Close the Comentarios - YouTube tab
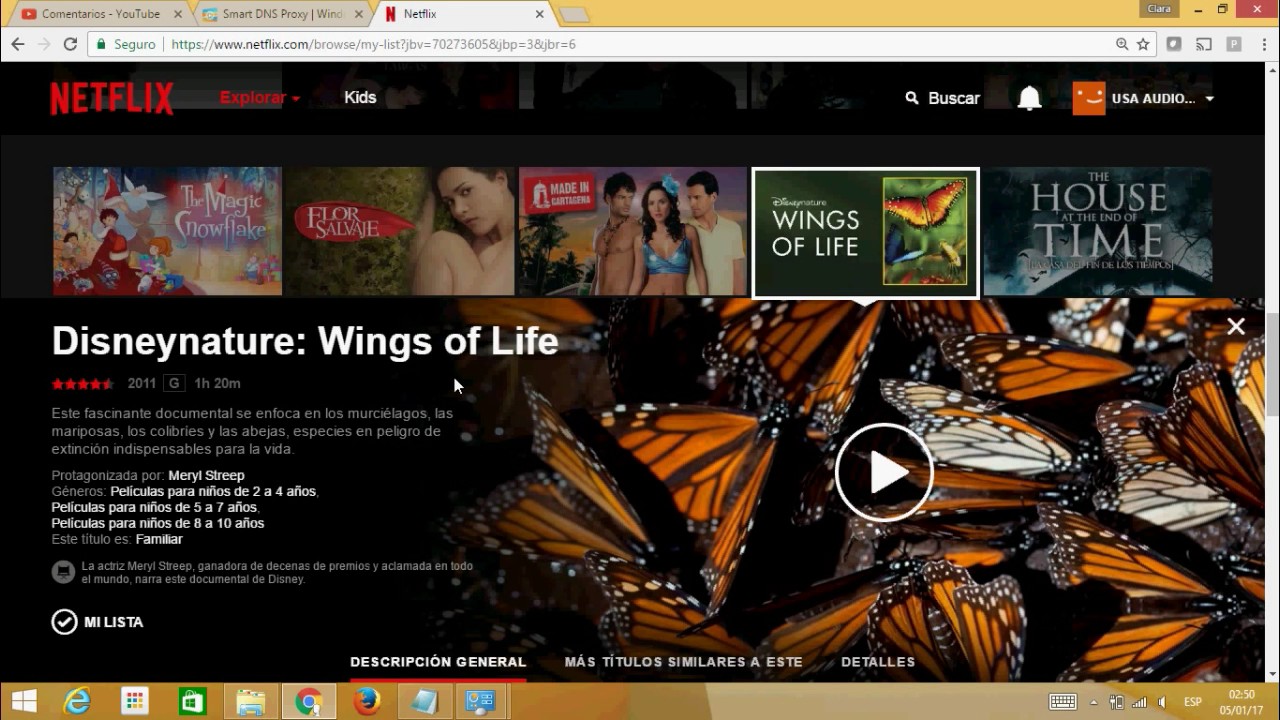This screenshot has height=720, width=1280. pos(179,14)
